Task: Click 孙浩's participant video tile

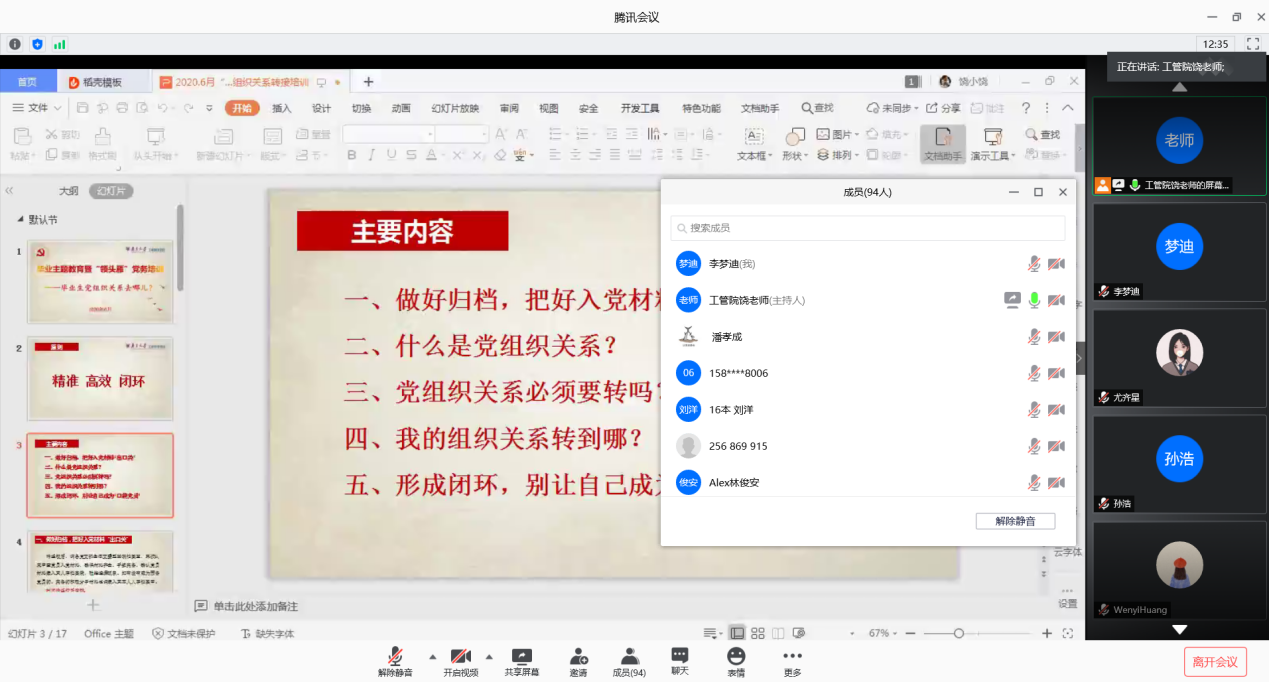Action: point(1179,461)
